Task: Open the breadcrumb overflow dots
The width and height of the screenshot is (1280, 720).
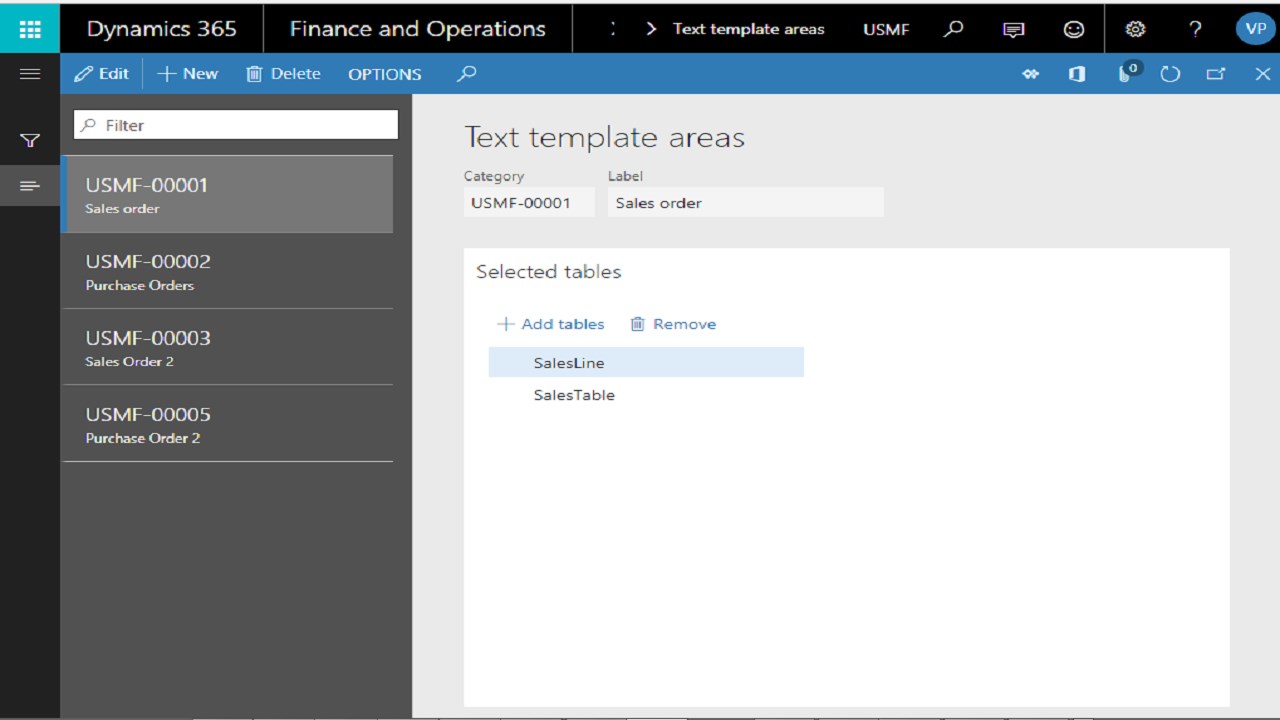Action: (x=613, y=29)
